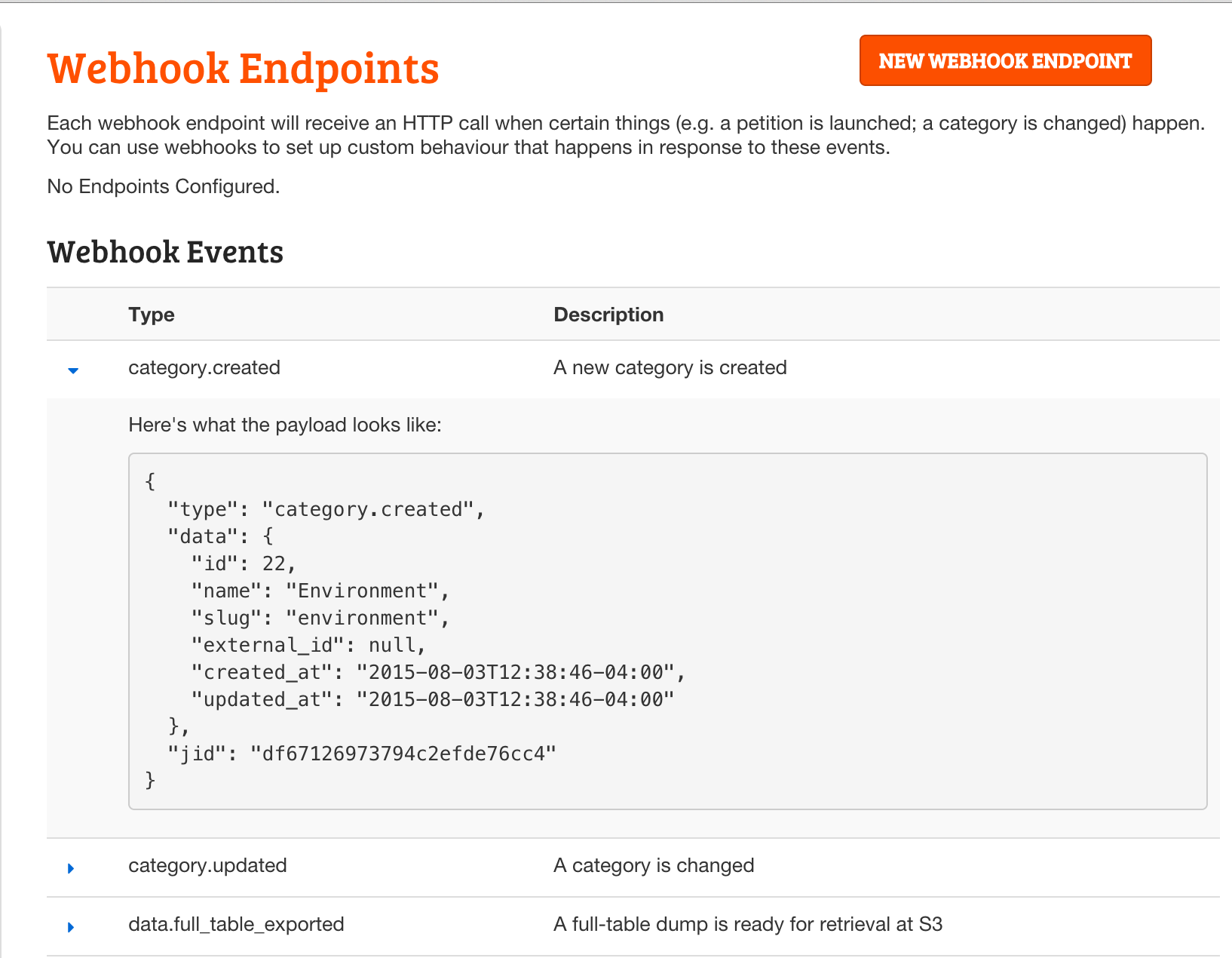Image resolution: width=1232 pixels, height=958 pixels.
Task: Select the category.created type text
Action: [x=204, y=367]
